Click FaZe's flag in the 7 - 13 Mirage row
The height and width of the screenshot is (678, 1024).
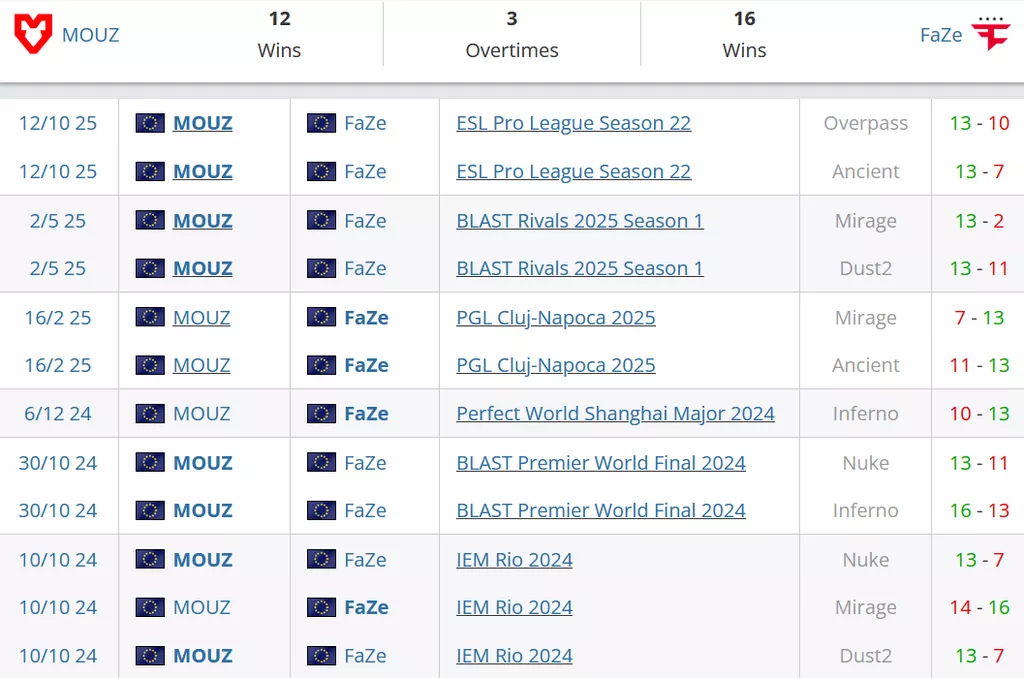pyautogui.click(x=321, y=317)
